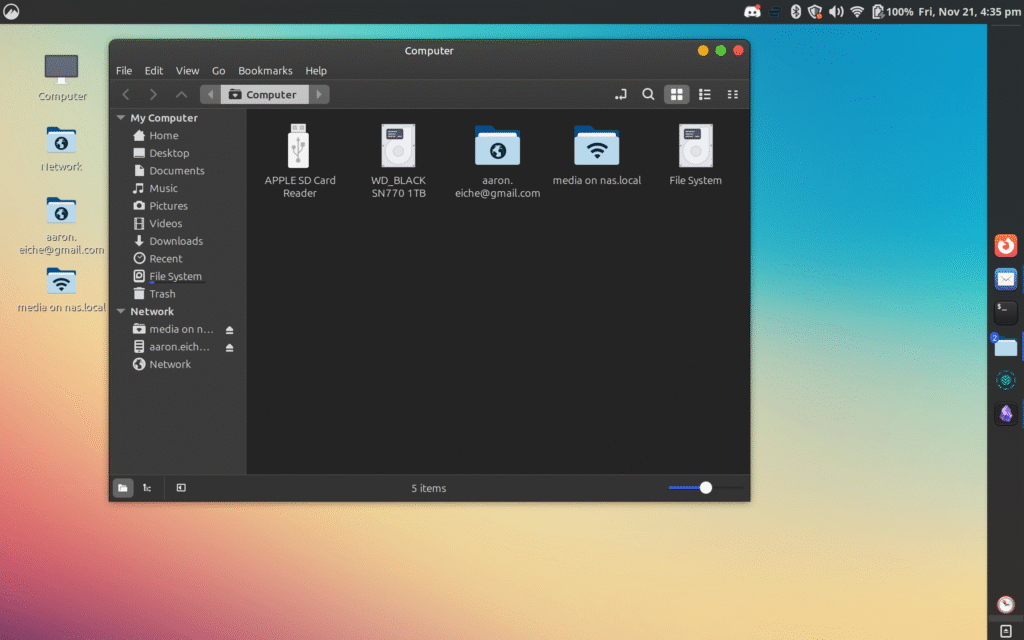Open the Bookmarks menu

point(265,71)
